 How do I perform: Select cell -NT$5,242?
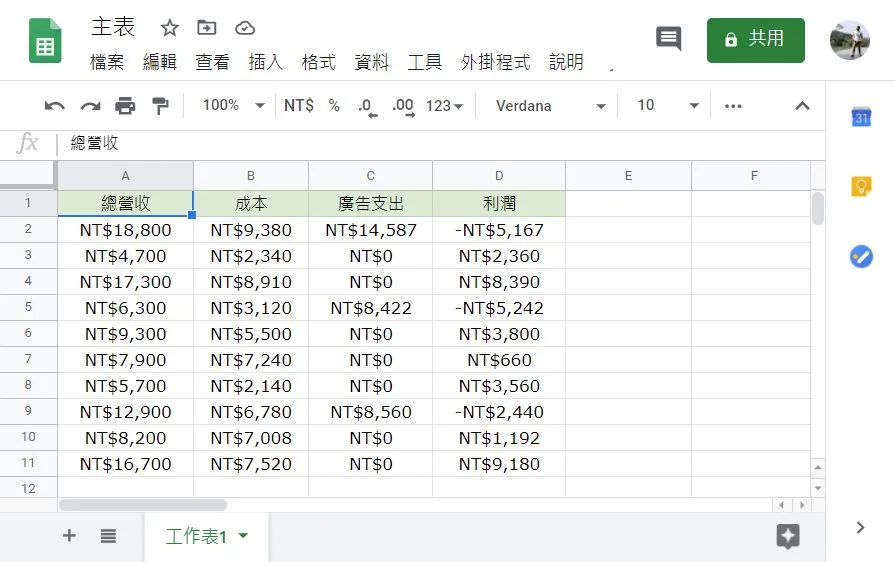499,308
